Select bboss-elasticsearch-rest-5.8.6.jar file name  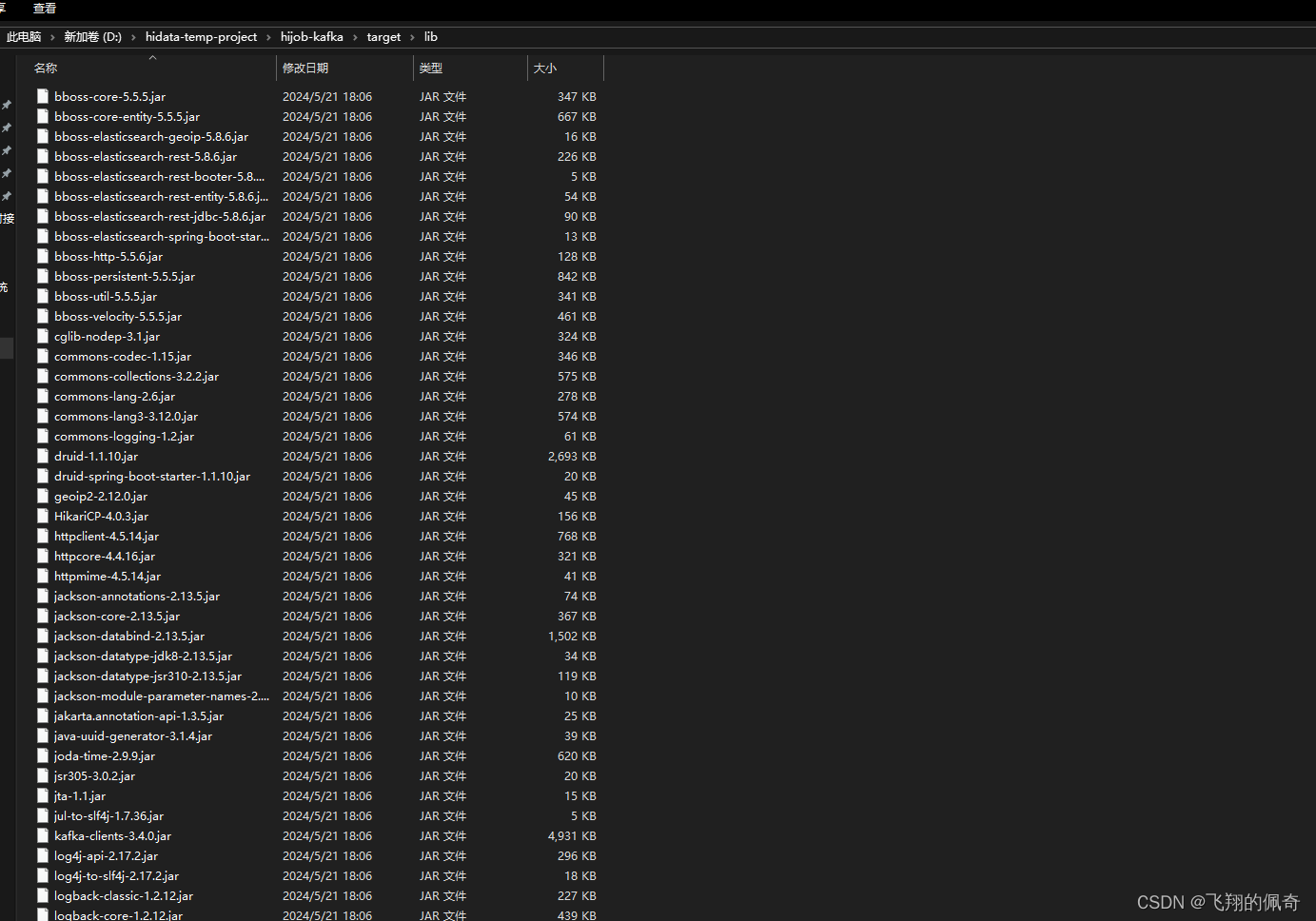coord(146,156)
